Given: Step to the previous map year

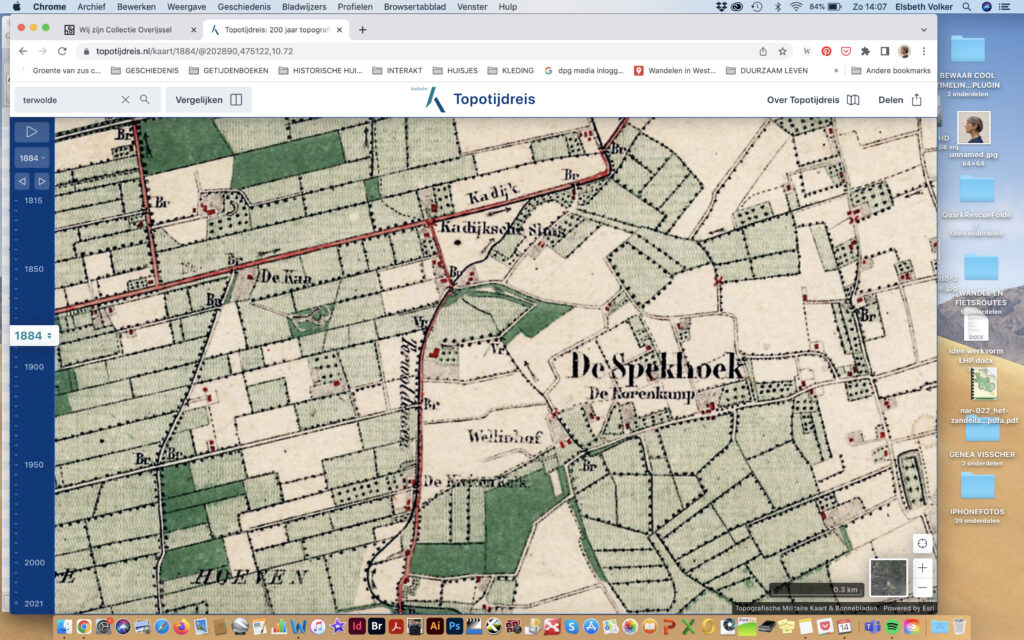Looking at the screenshot, I should [x=22, y=181].
